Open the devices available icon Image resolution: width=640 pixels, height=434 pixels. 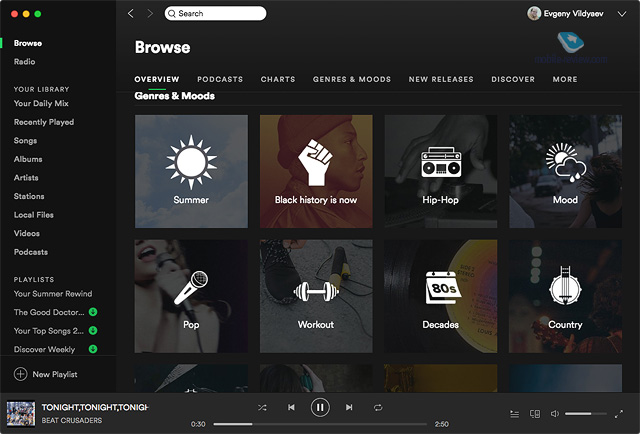[x=535, y=414]
